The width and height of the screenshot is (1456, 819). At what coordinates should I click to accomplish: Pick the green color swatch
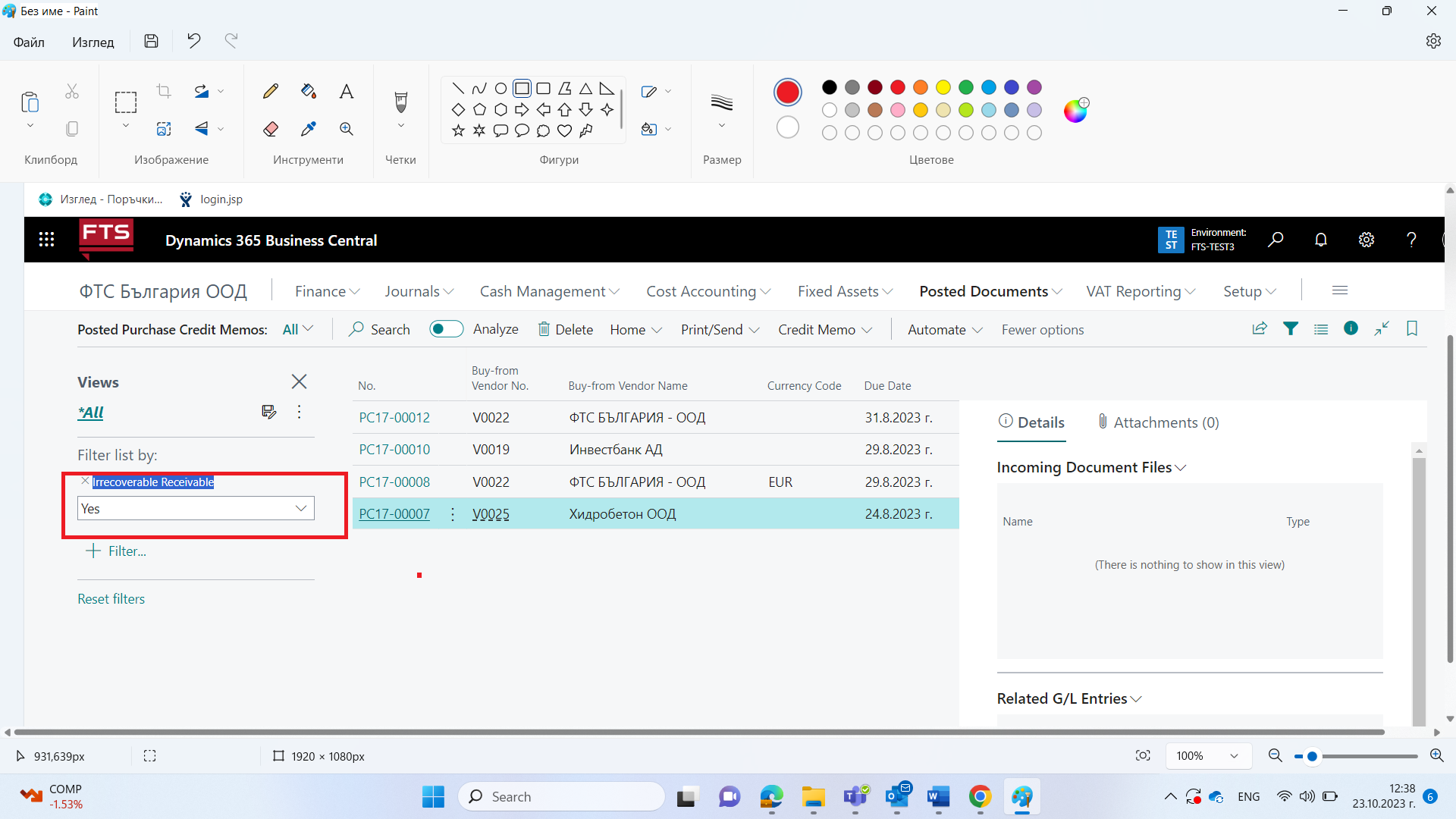pos(966,87)
